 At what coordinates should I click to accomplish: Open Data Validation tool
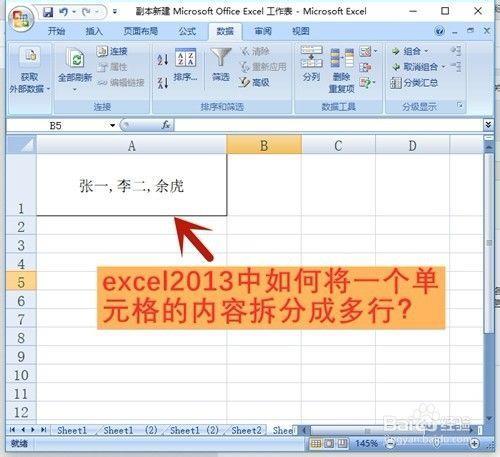[x=365, y=52]
